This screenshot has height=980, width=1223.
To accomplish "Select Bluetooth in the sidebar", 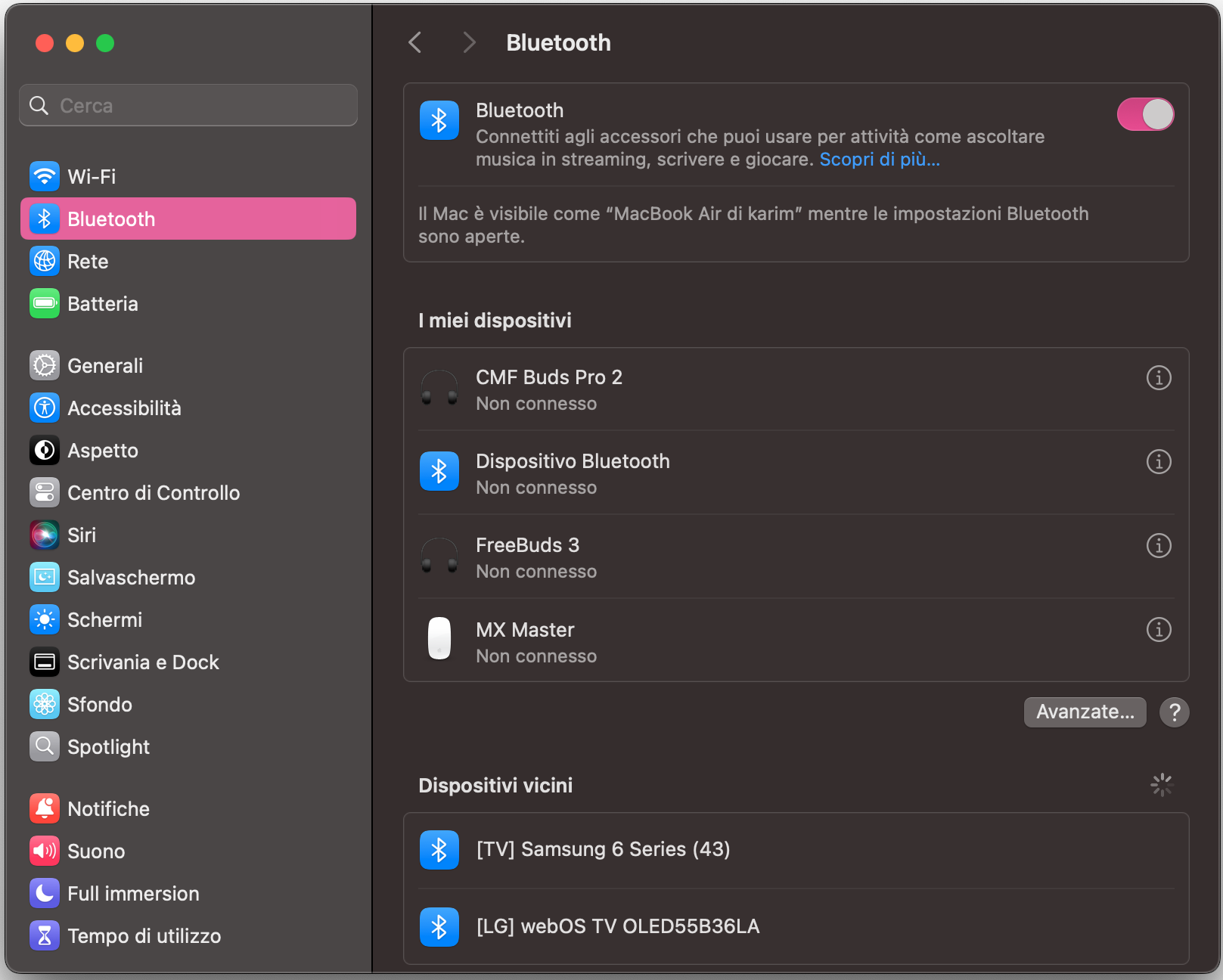I will [x=188, y=219].
